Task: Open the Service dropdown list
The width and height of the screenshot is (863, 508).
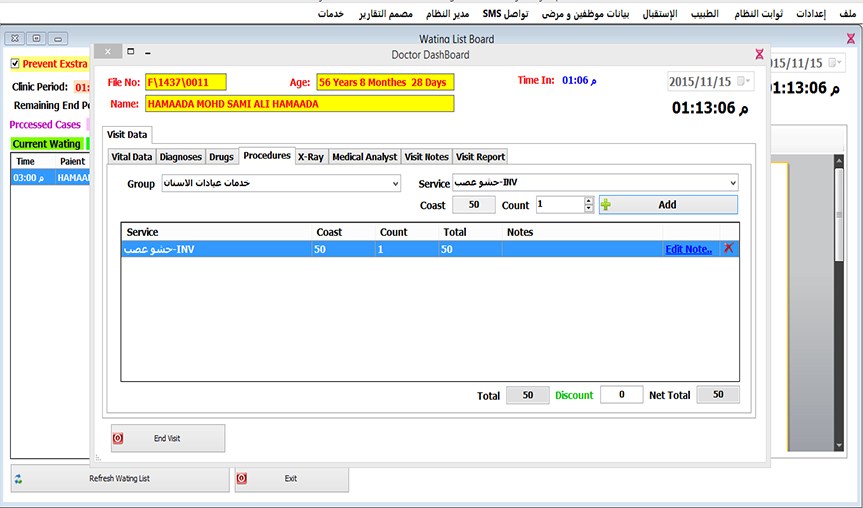Action: click(x=732, y=184)
